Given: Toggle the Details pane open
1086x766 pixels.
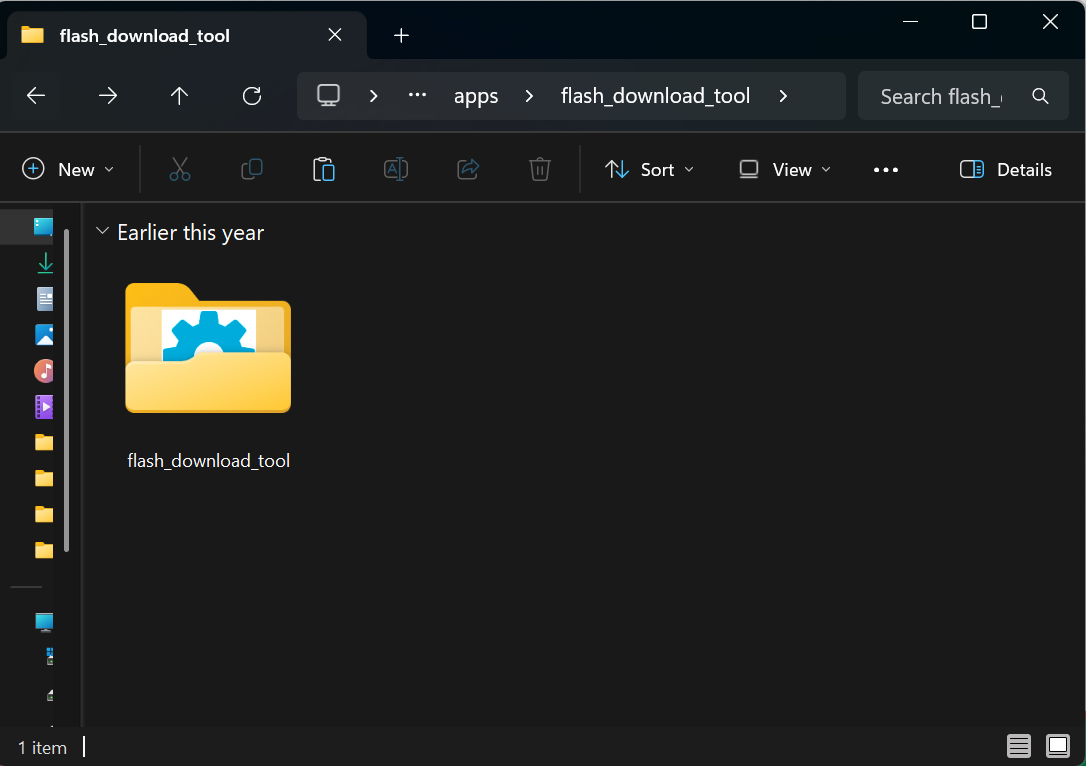Looking at the screenshot, I should pos(1005,169).
